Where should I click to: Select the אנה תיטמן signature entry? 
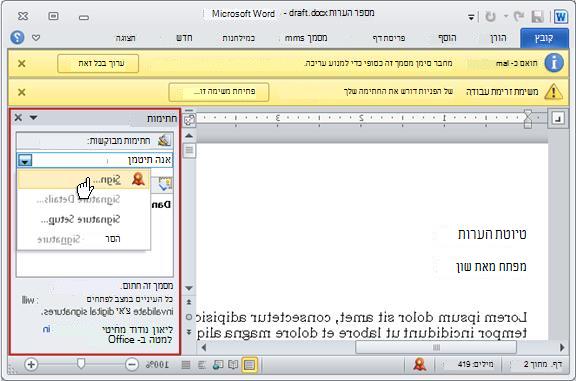[95, 160]
